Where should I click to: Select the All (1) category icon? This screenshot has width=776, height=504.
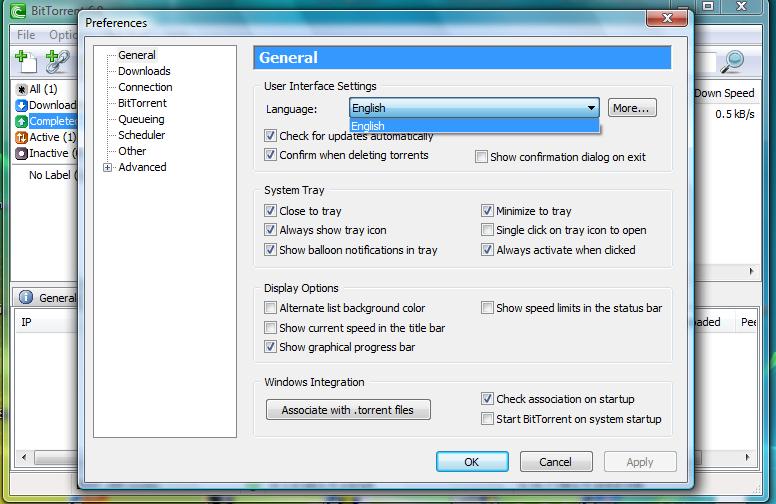21,89
